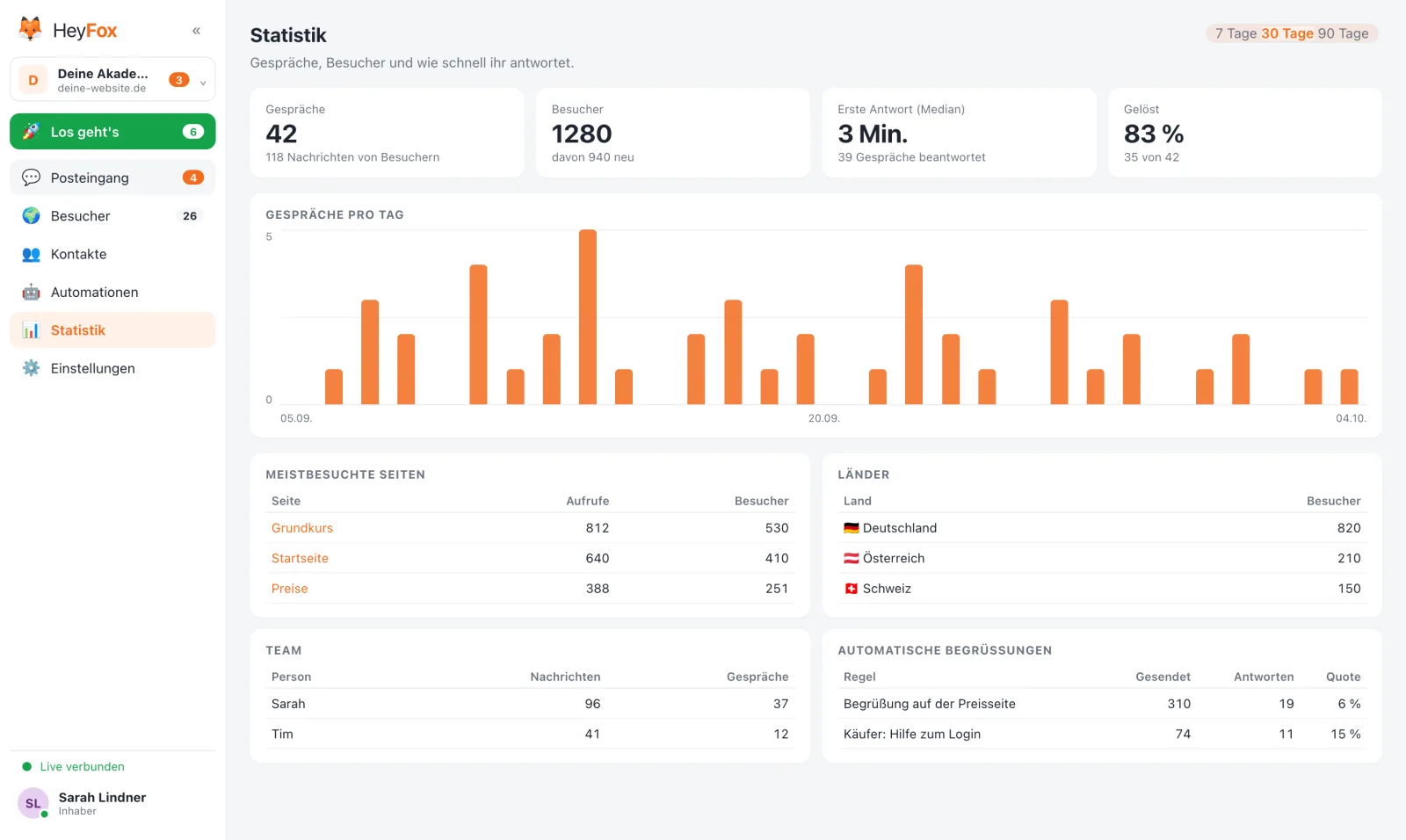Click Begrüßung auf der Preisseite rule
This screenshot has width=1406, height=840.
tap(930, 704)
